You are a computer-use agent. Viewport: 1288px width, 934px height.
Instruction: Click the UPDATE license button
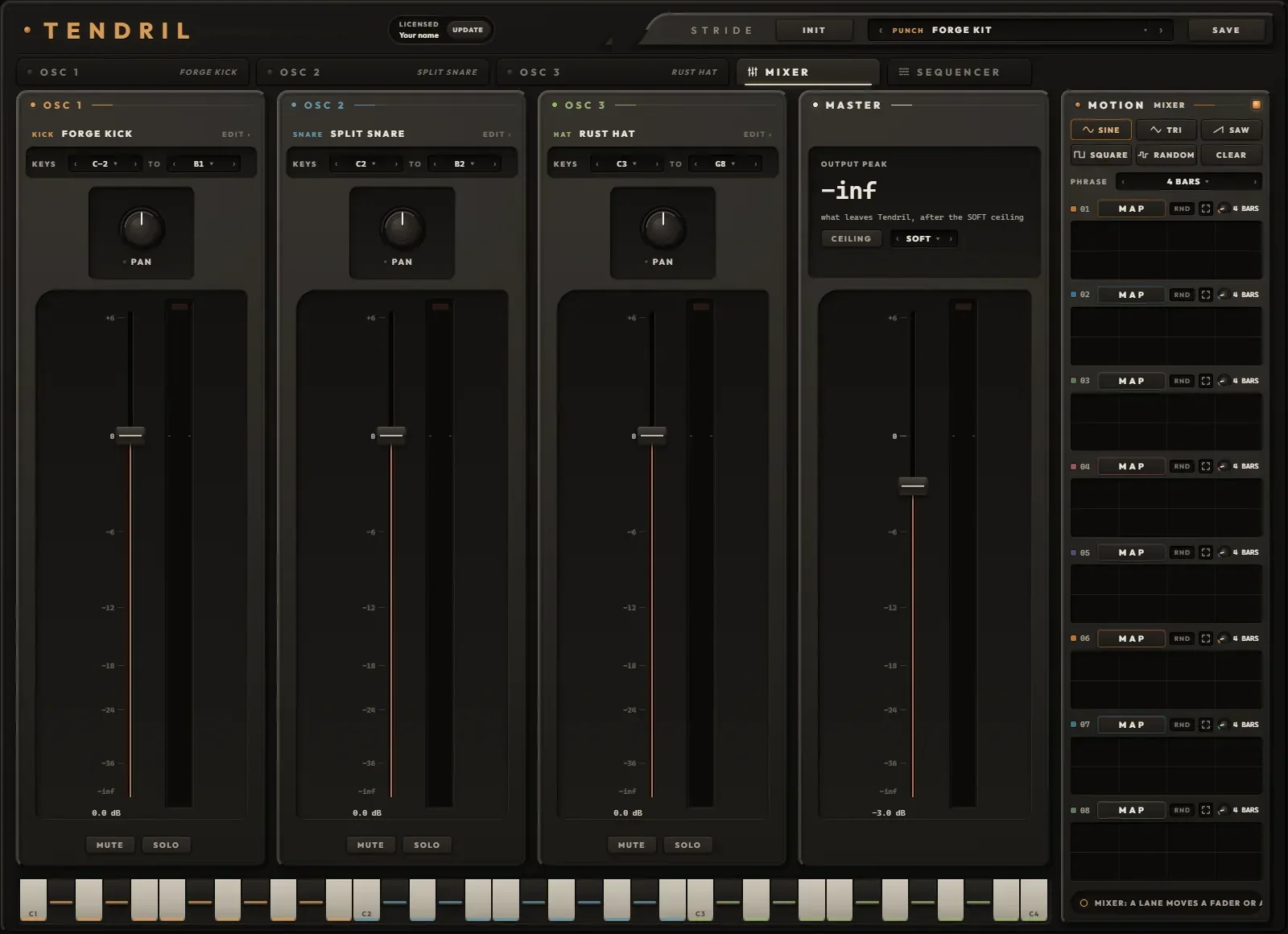468,30
